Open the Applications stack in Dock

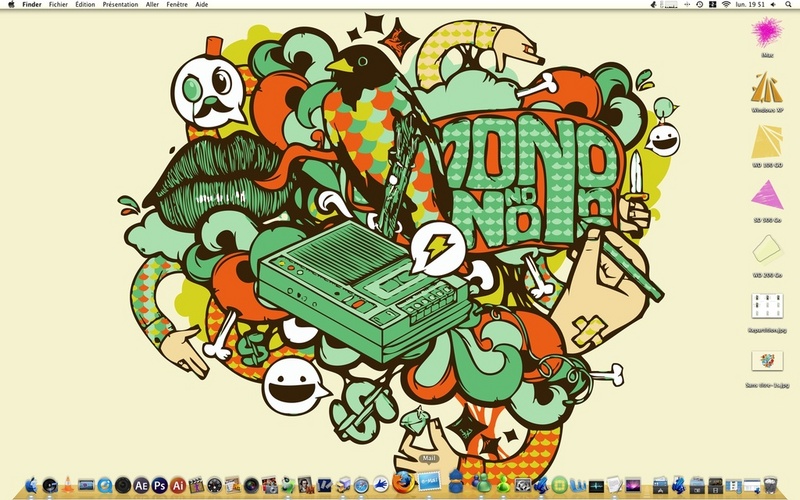660,485
